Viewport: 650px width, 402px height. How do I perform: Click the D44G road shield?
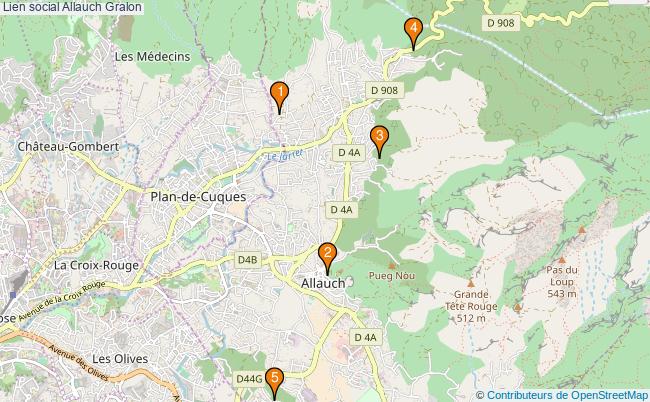point(249,379)
